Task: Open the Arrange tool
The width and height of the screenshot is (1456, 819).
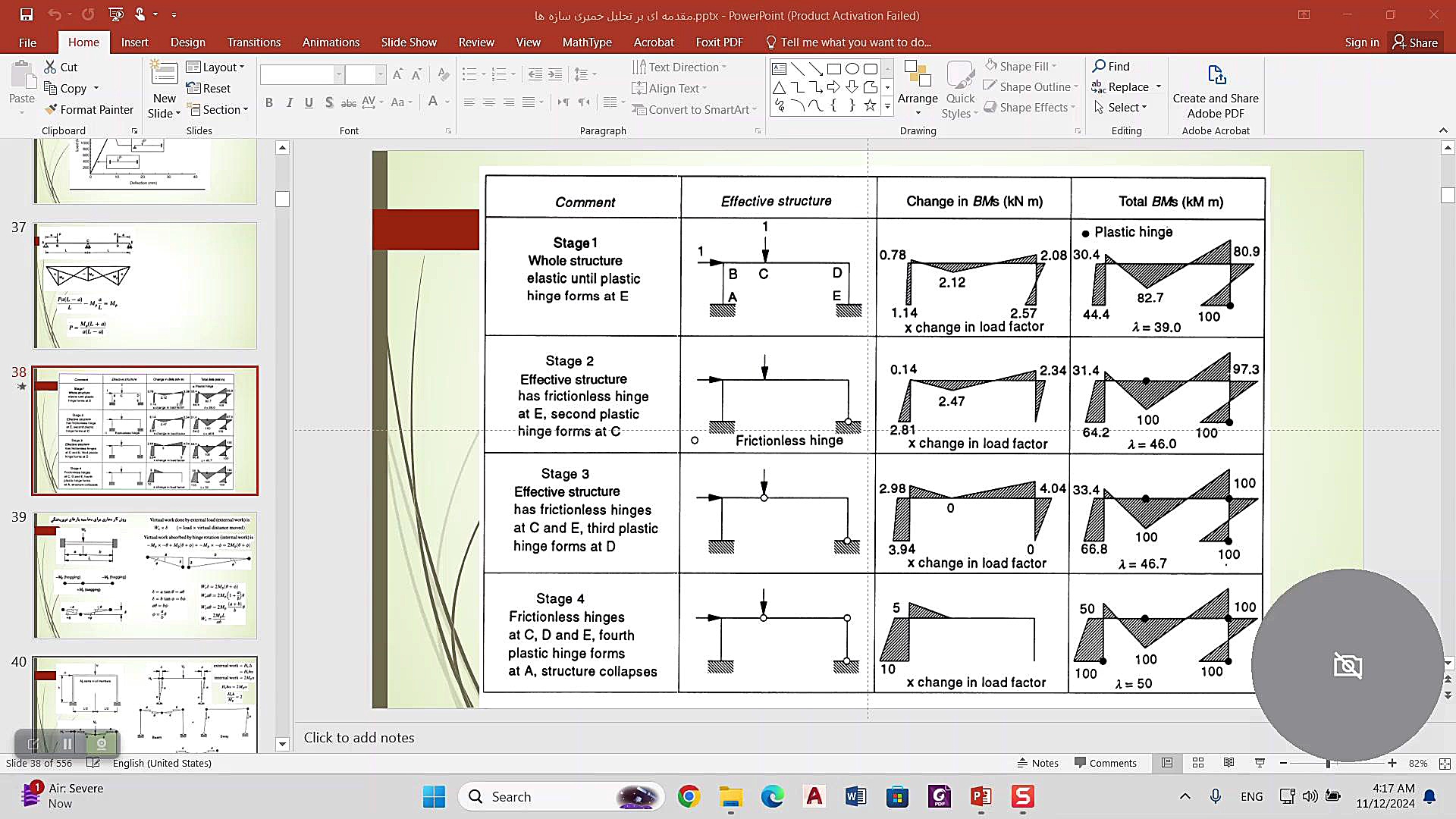Action: (x=918, y=83)
